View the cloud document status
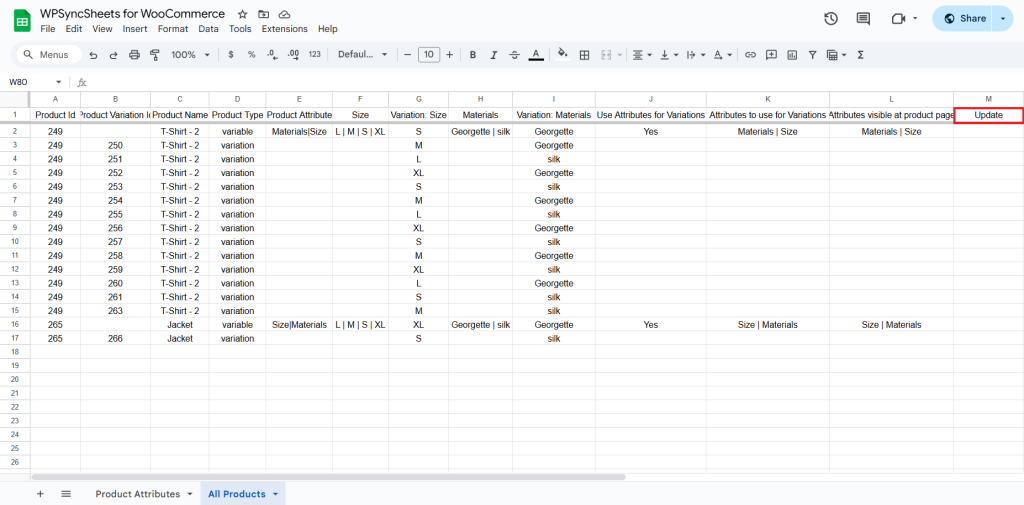The height and width of the screenshot is (505, 1024). coord(284,14)
